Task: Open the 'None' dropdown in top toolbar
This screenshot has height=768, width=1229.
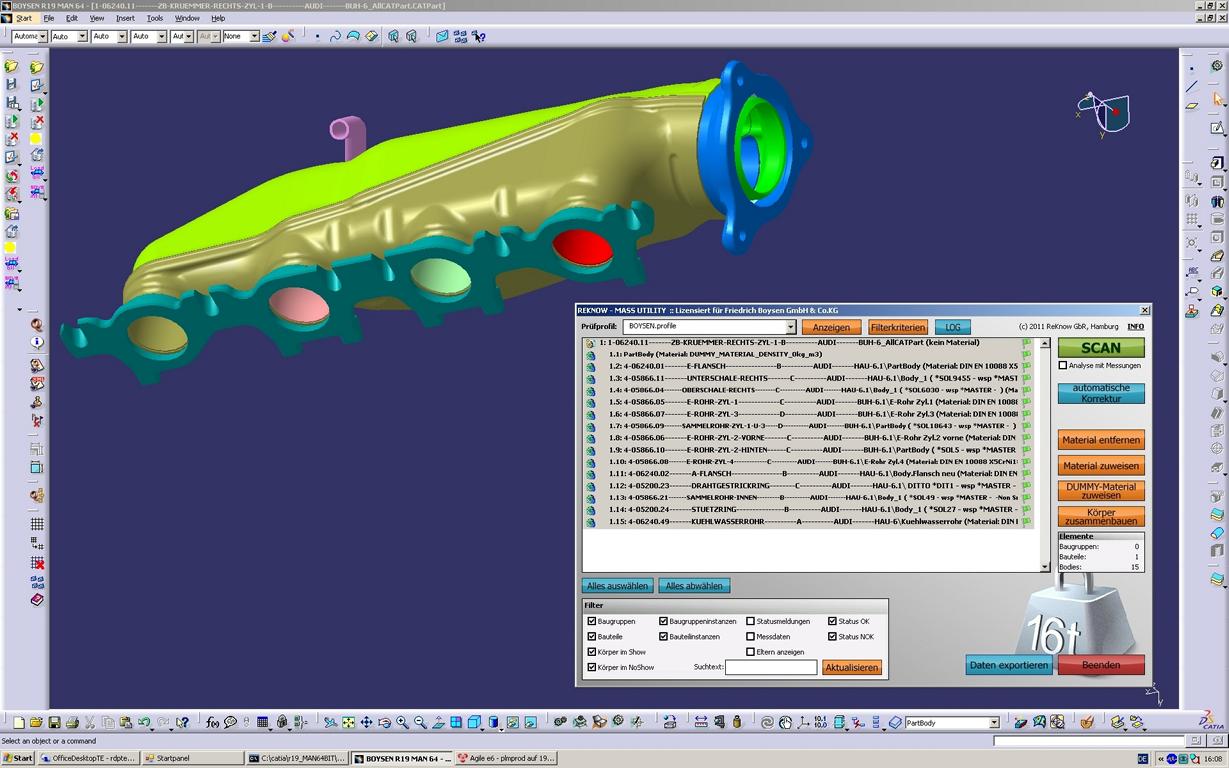Action: (x=254, y=36)
